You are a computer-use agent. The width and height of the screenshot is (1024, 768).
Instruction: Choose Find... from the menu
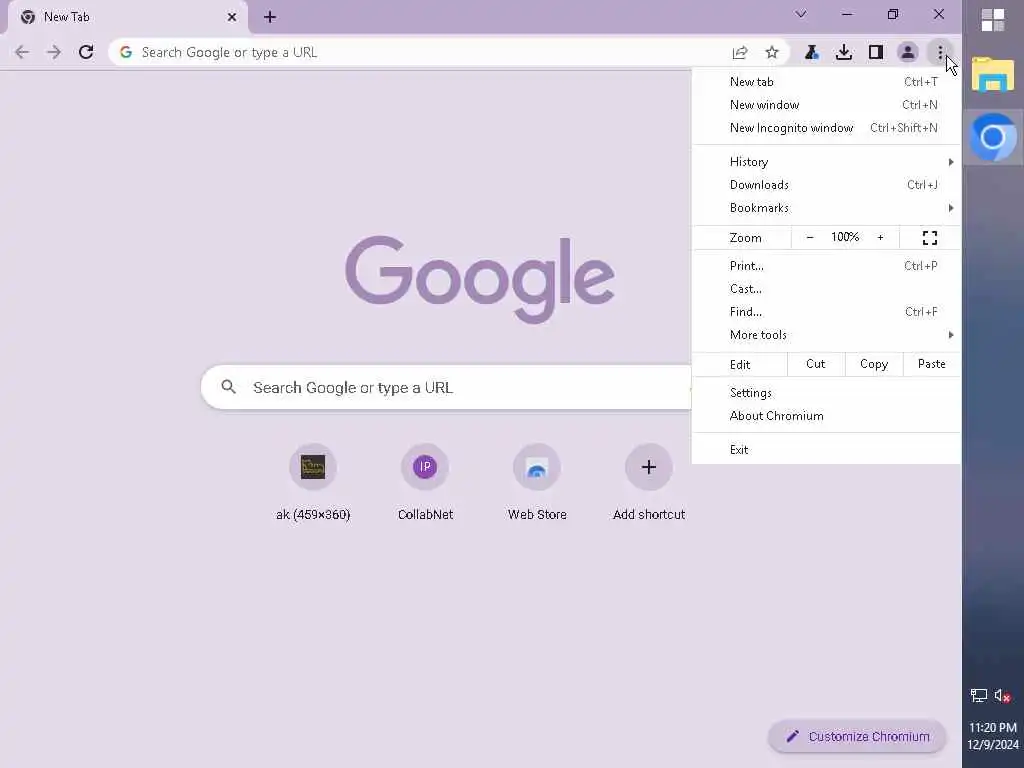click(x=826, y=312)
